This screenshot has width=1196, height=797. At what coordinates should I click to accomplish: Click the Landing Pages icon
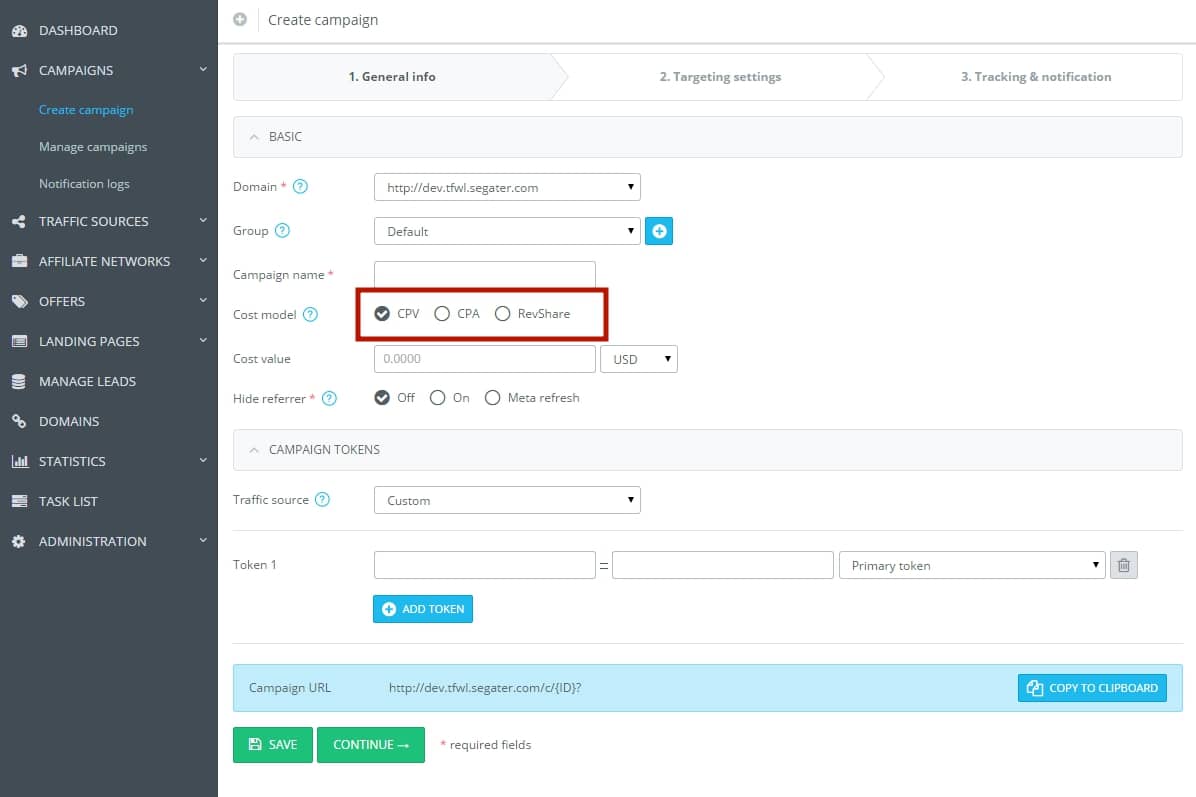pyautogui.click(x=19, y=341)
